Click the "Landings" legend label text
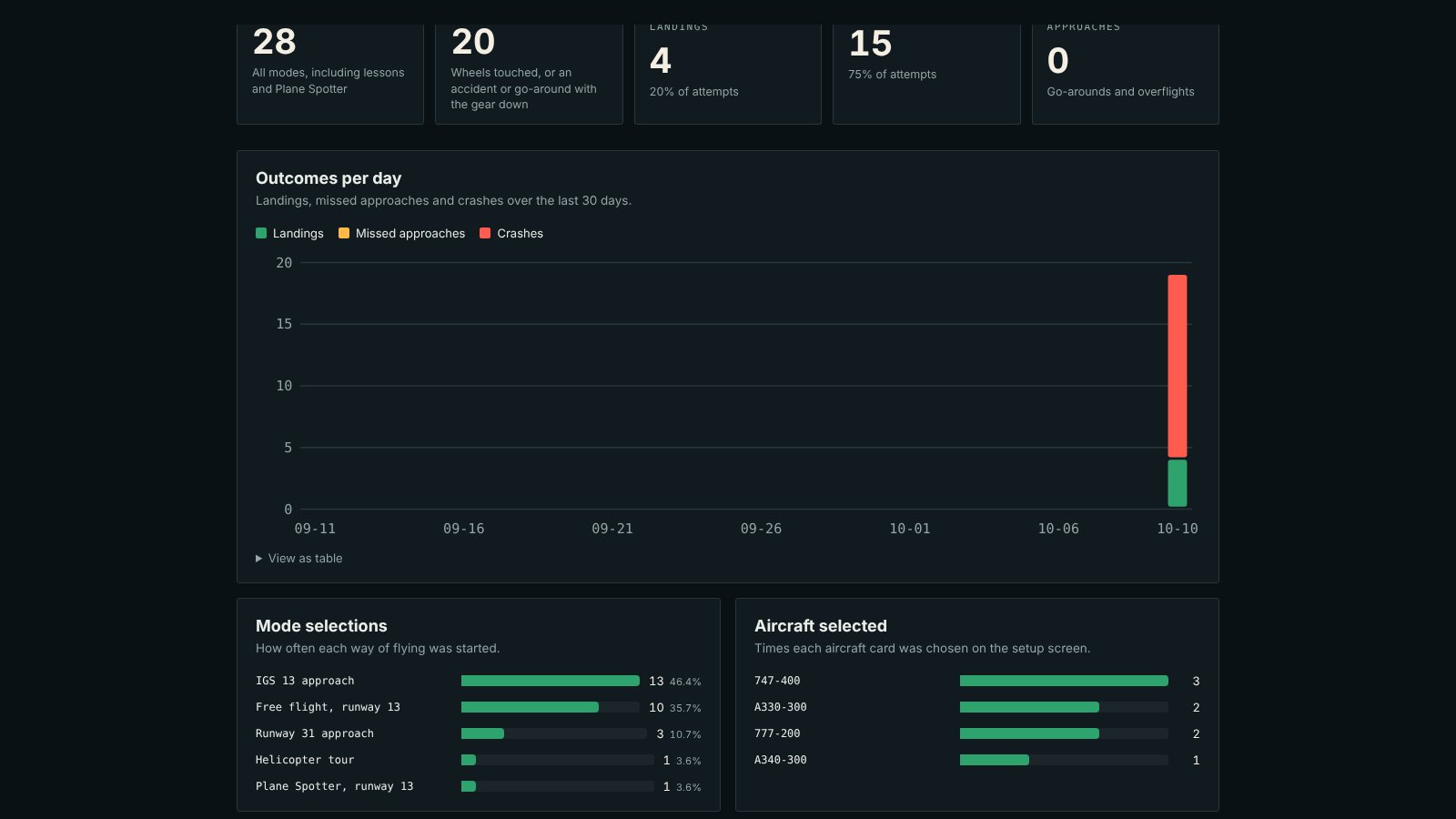Viewport: 1456px width, 819px height. pos(298,234)
